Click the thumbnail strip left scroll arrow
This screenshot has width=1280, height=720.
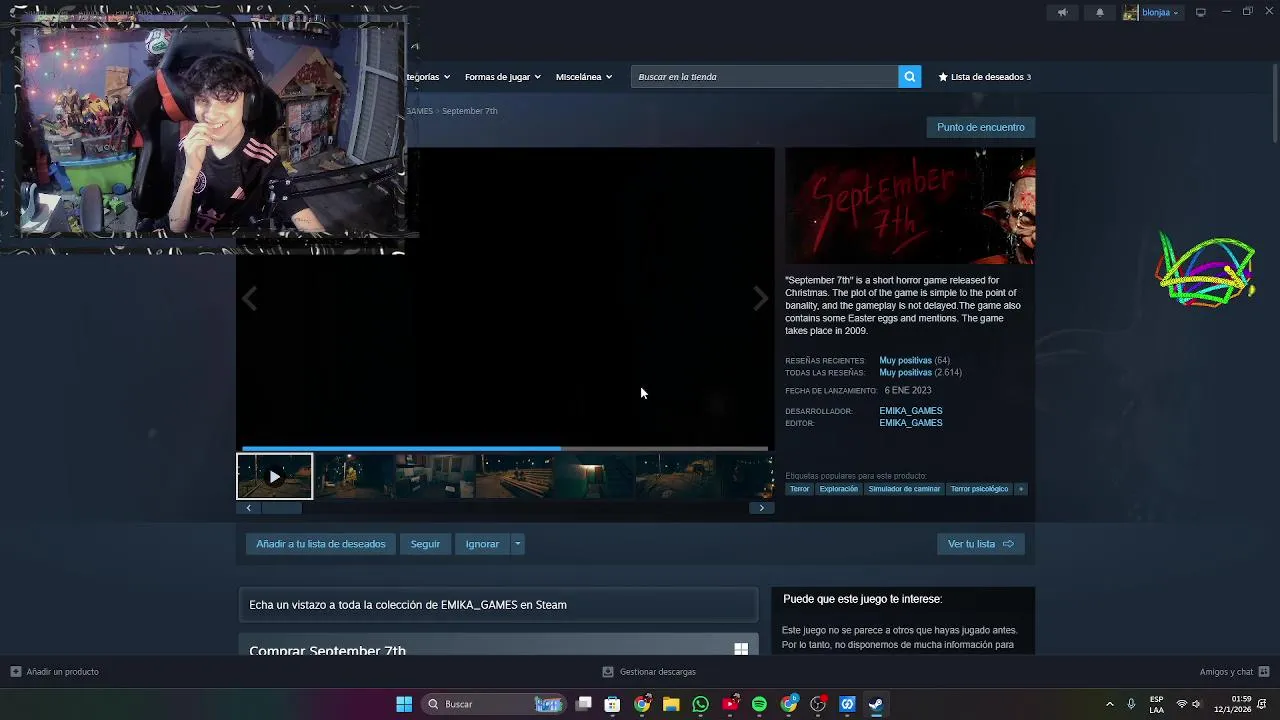pyautogui.click(x=248, y=508)
